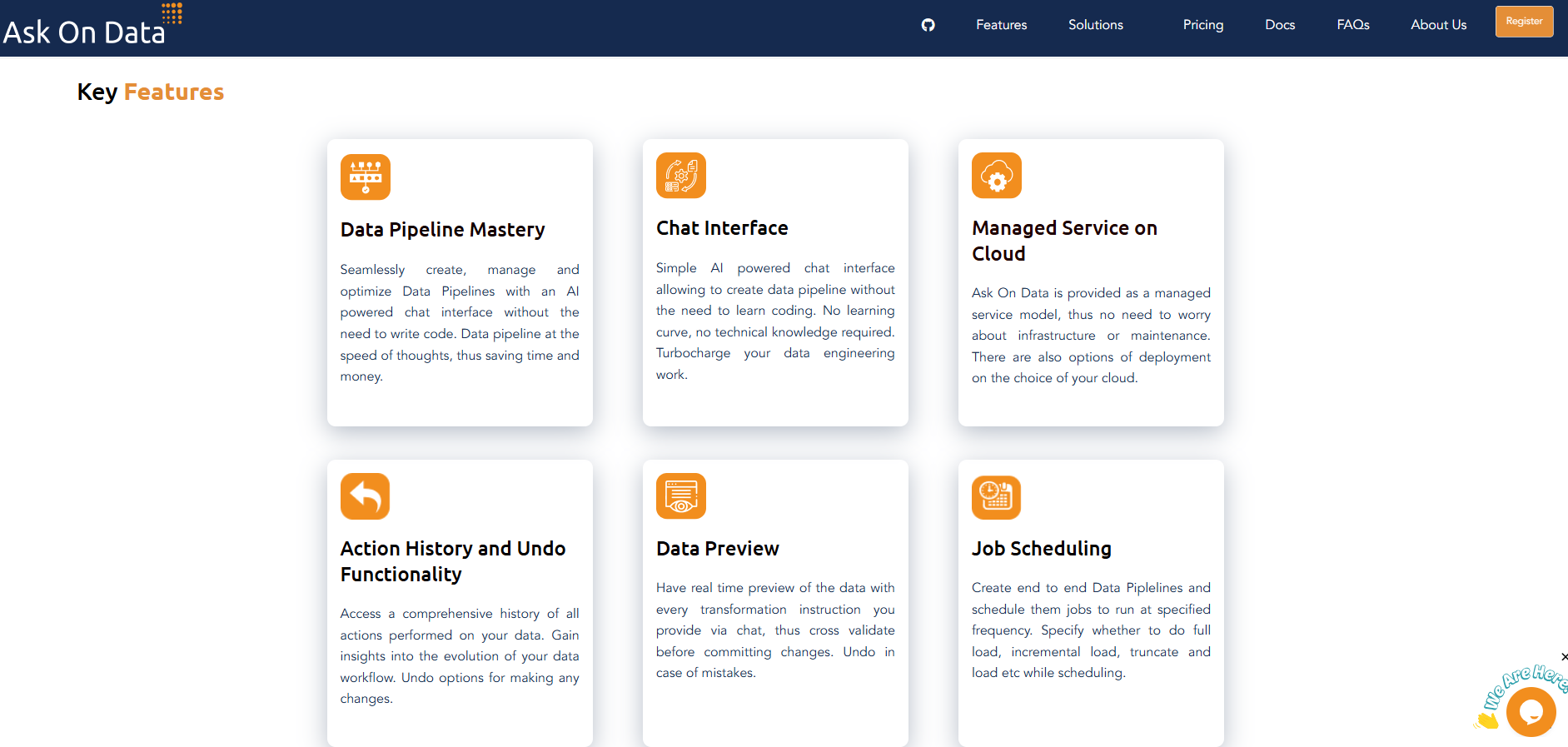Open the Solutions menu item

tap(1095, 25)
